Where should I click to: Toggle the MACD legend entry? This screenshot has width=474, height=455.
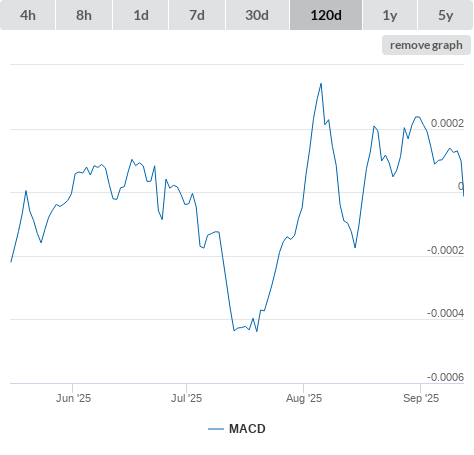pyautogui.click(x=237, y=429)
